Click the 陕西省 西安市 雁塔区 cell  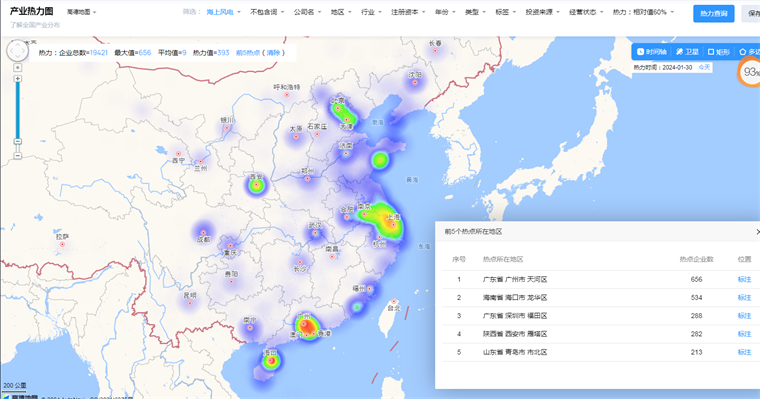pyautogui.click(x=515, y=334)
